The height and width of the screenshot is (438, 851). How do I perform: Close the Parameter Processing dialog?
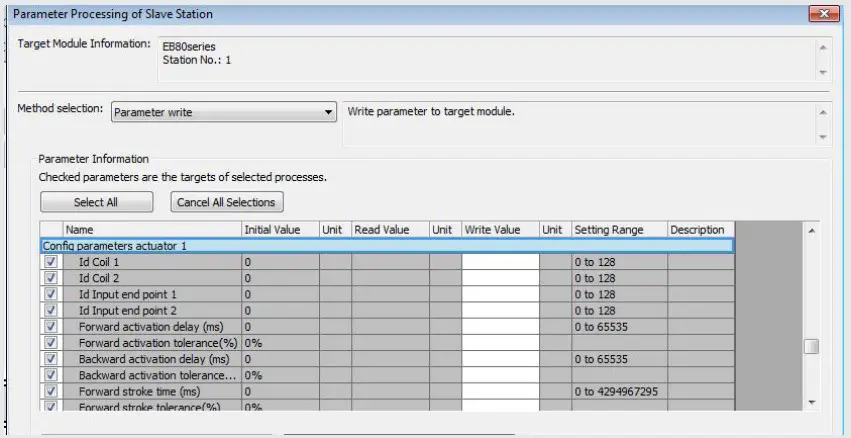click(824, 14)
